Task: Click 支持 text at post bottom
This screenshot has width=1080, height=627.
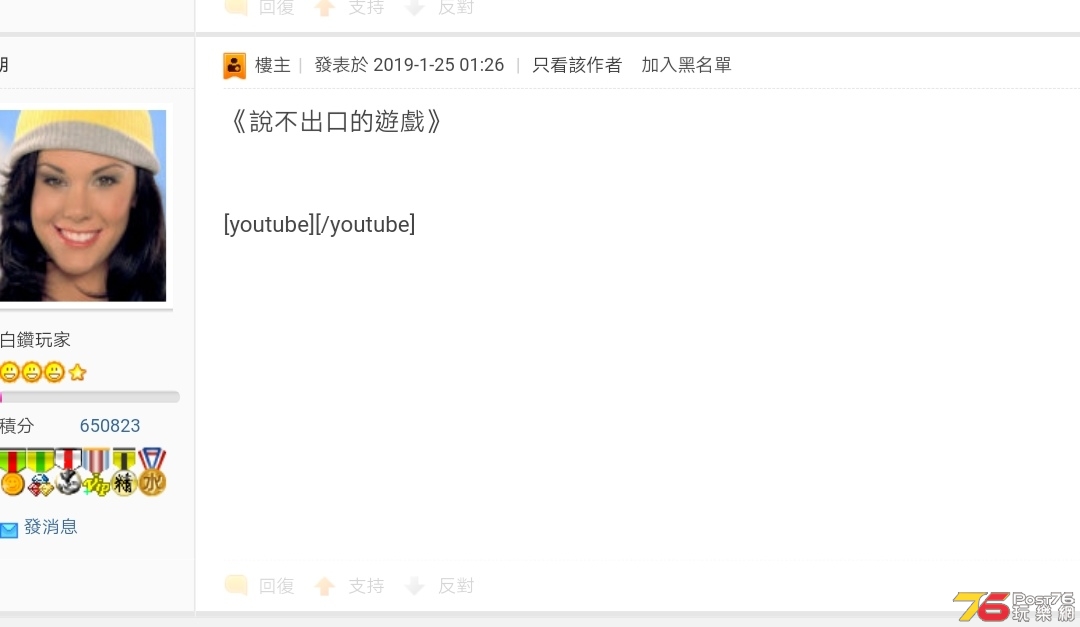Action: point(366,586)
